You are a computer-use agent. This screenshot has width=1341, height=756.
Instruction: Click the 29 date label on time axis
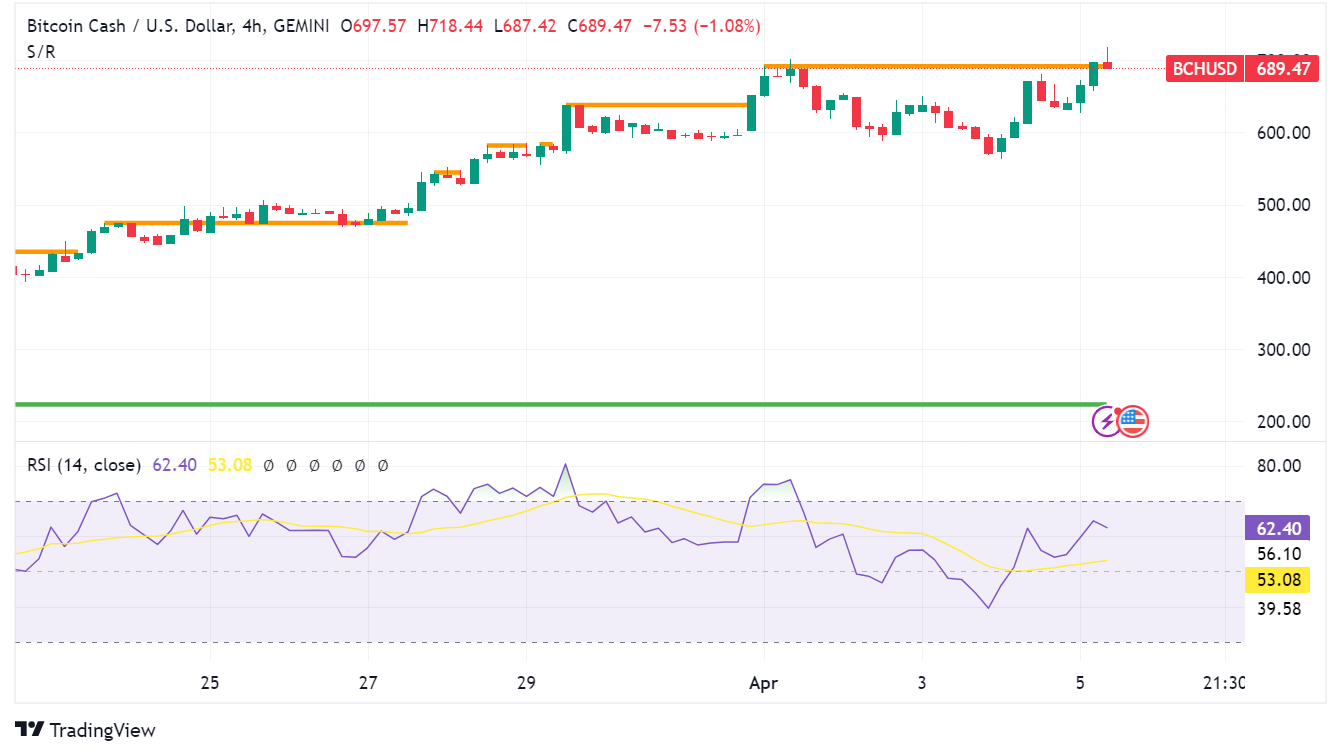point(526,683)
